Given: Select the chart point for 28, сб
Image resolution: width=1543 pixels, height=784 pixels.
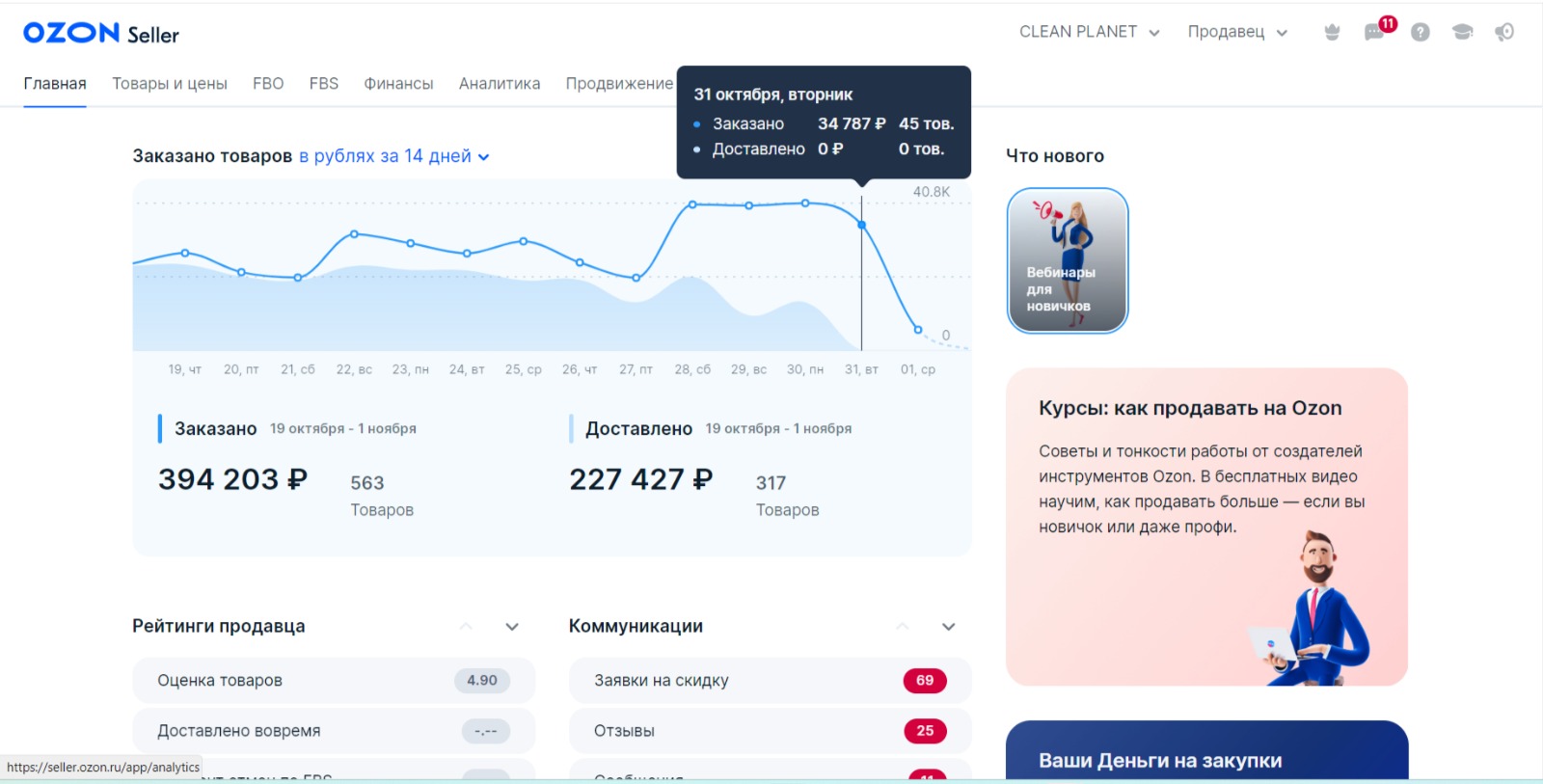Looking at the screenshot, I should [x=692, y=204].
